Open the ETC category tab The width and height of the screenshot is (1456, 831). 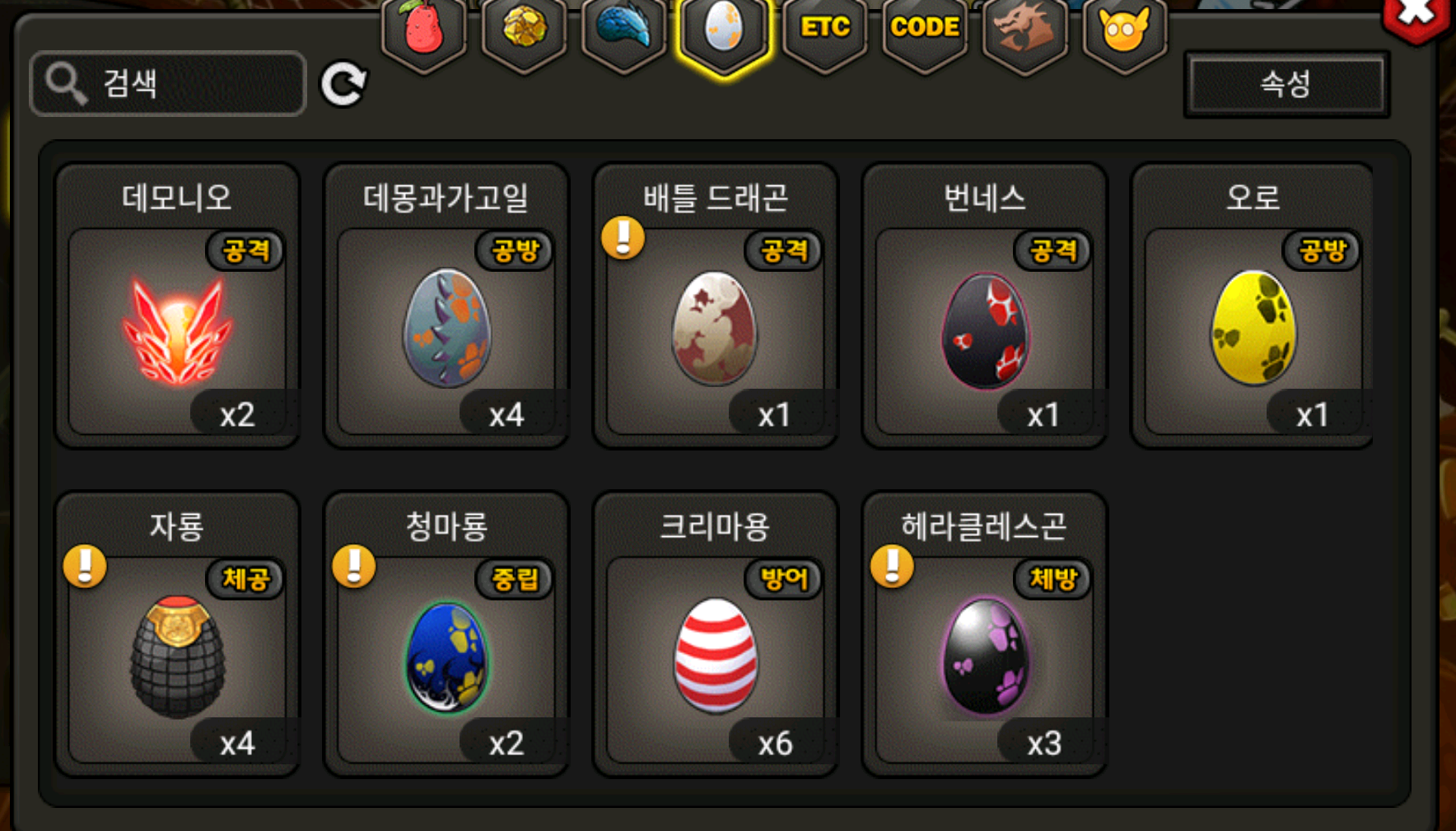pos(824,33)
